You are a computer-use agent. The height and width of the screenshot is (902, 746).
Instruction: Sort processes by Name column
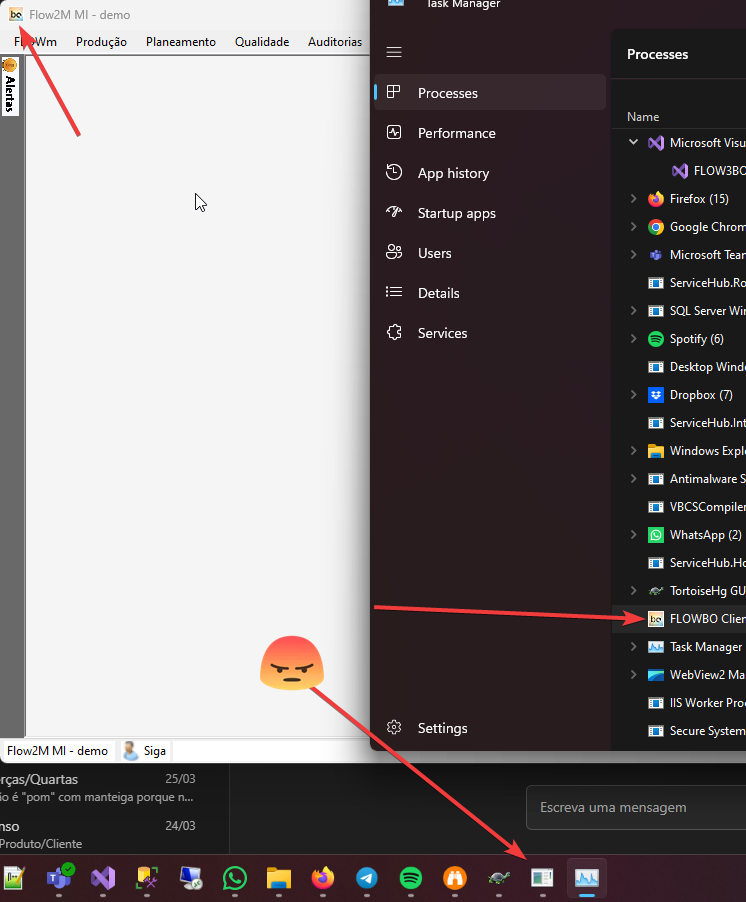tap(642, 117)
